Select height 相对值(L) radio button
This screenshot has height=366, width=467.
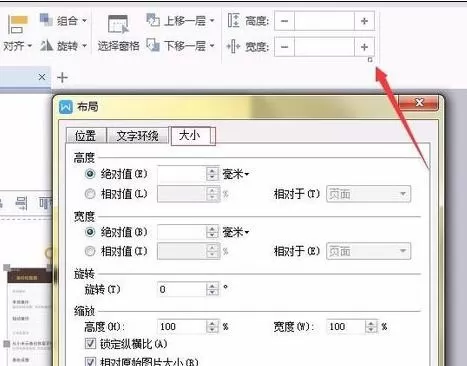tap(90, 194)
